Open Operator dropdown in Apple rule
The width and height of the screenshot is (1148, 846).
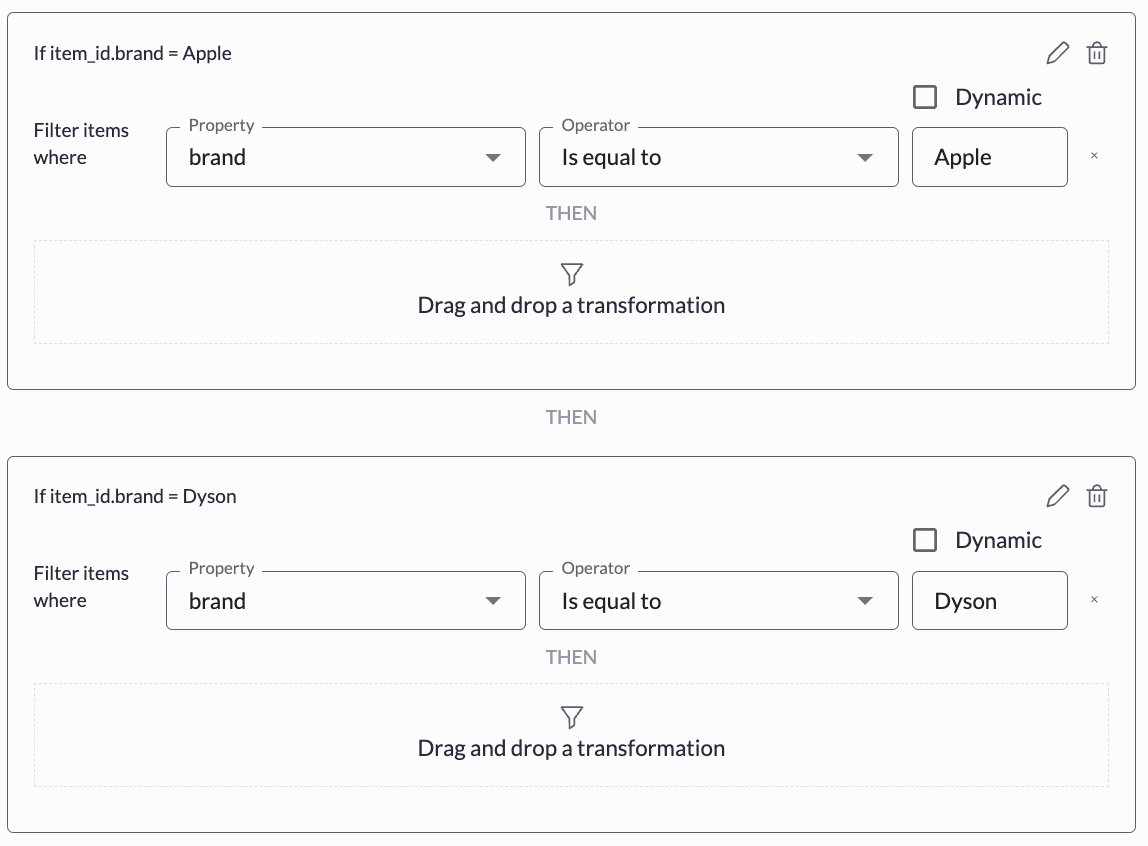(x=718, y=157)
